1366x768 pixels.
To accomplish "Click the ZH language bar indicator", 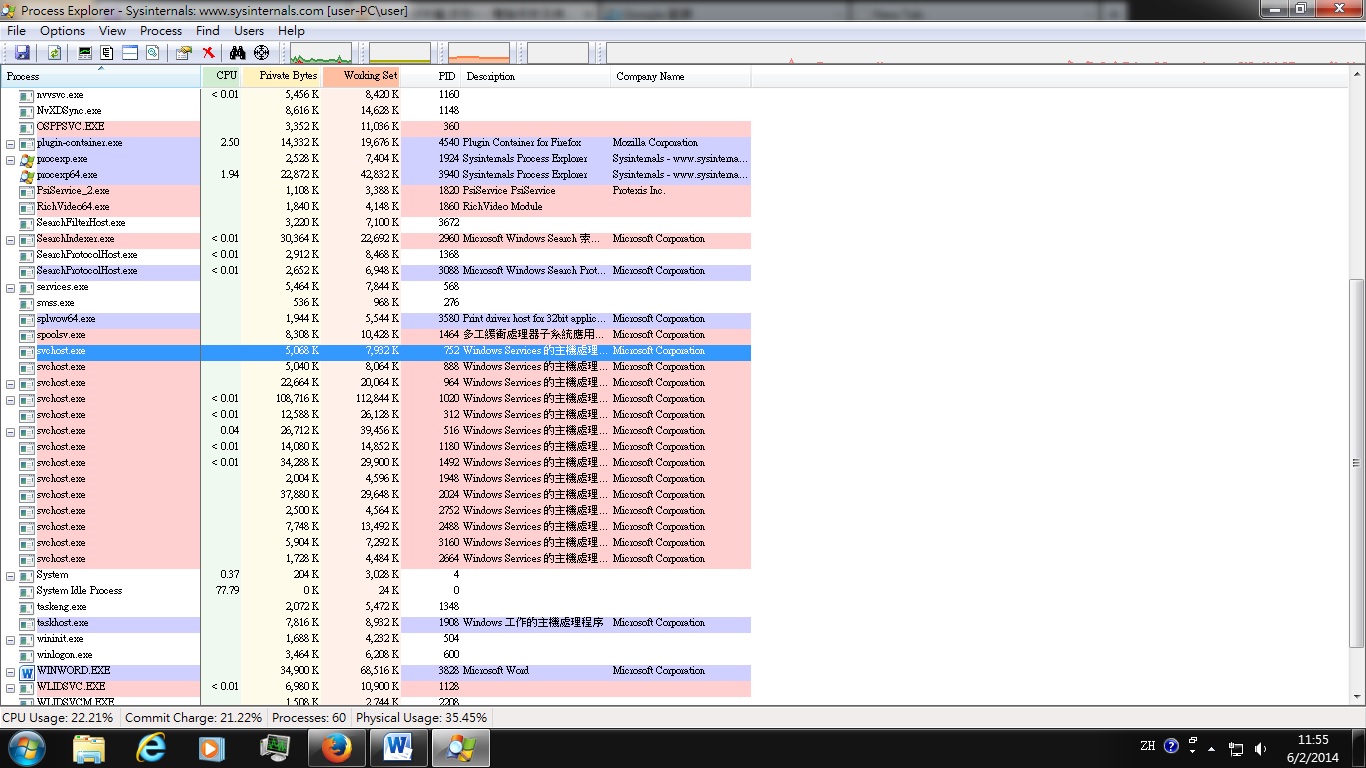I will click(1147, 746).
